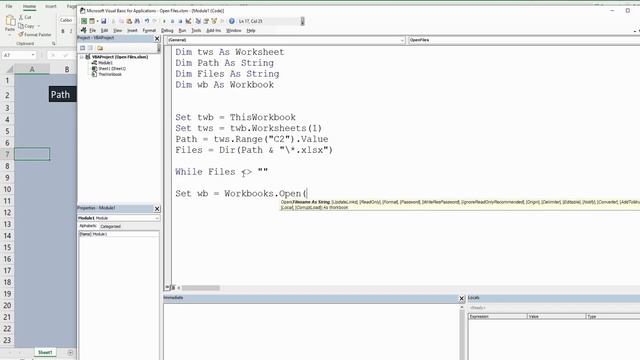Select ThisWorkbook in the project tree
The image size is (640, 360).
[110, 74]
